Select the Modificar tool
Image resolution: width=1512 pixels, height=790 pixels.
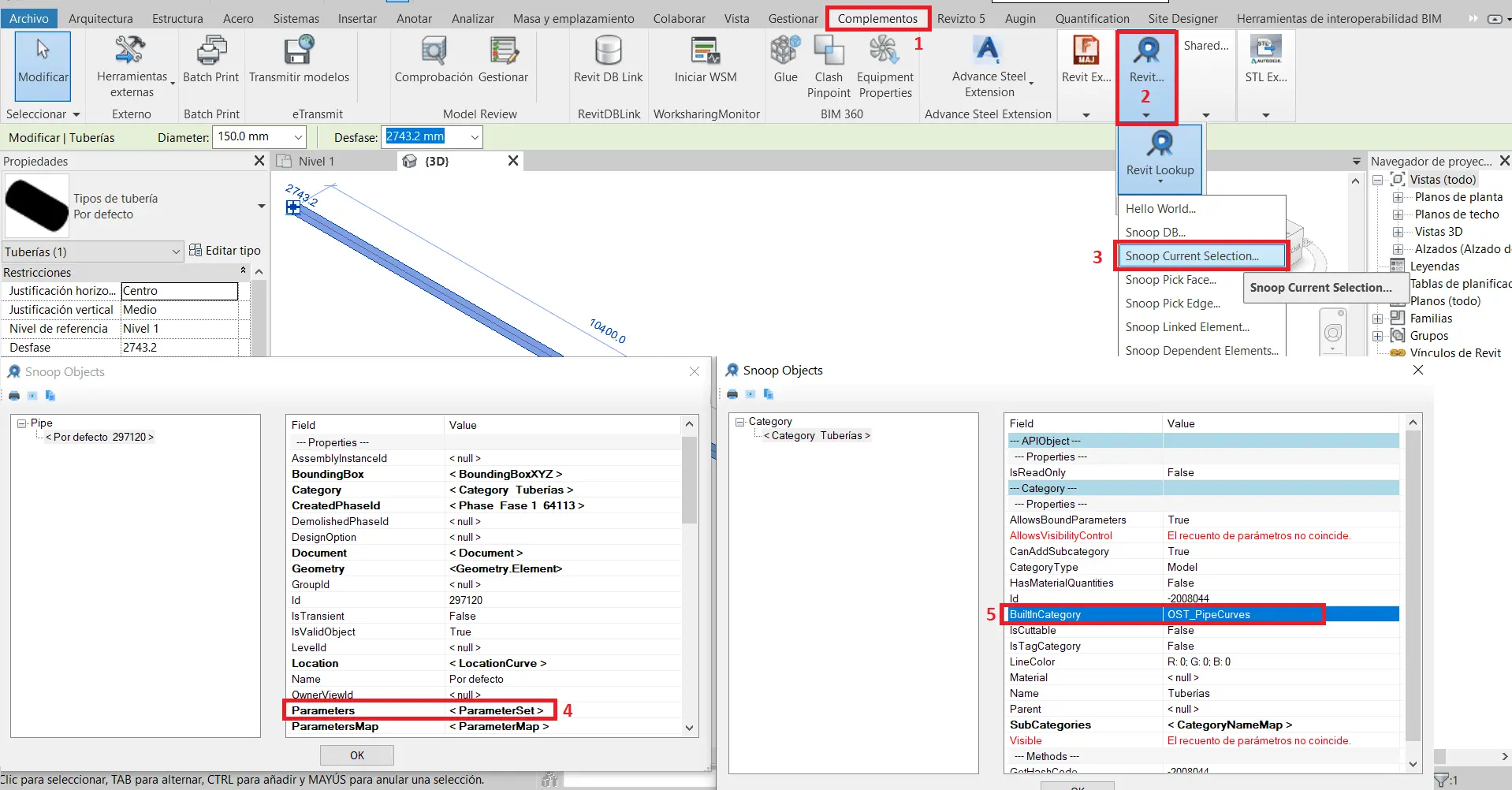[x=43, y=65]
